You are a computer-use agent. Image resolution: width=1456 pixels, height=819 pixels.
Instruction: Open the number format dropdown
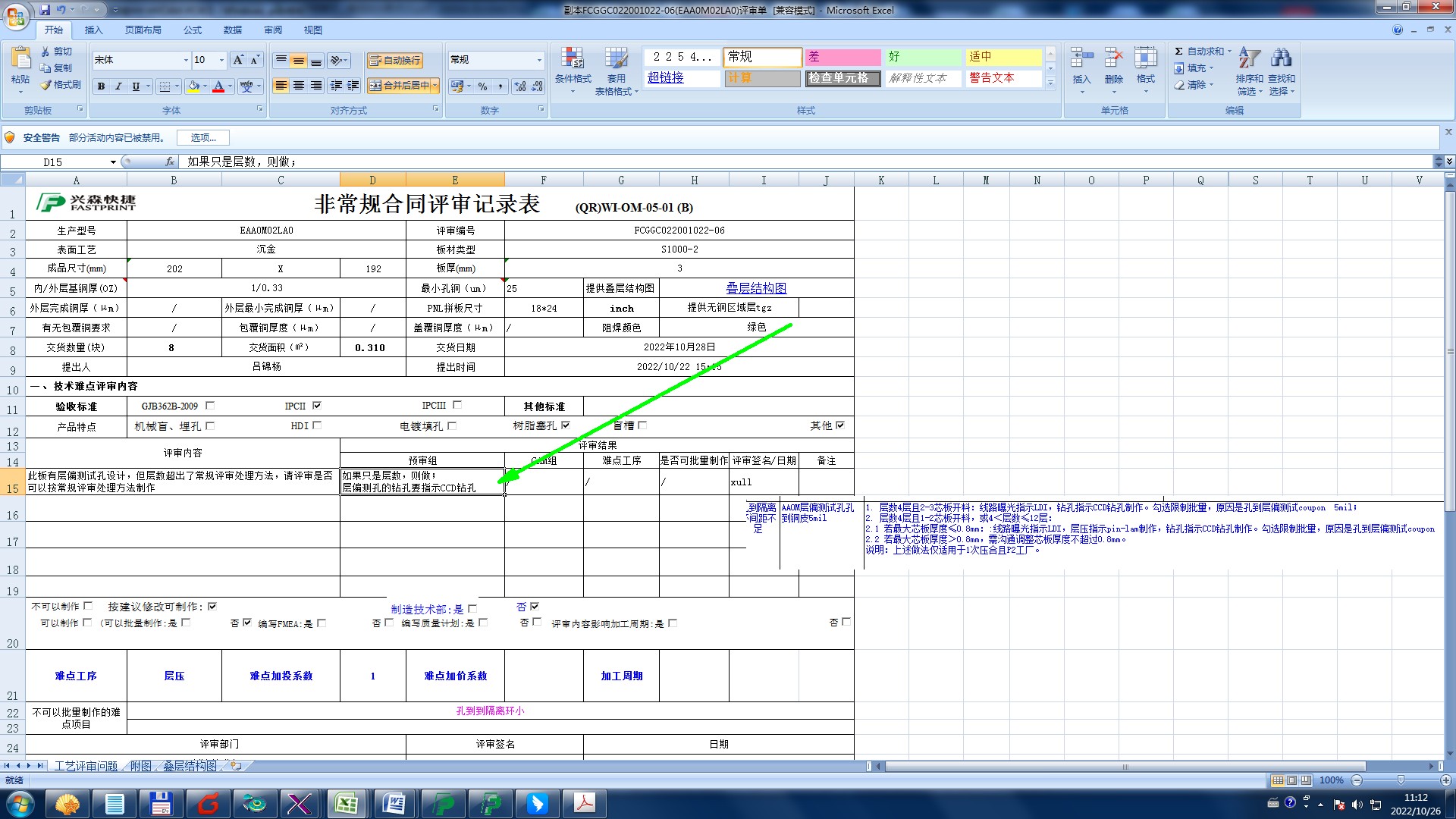539,60
